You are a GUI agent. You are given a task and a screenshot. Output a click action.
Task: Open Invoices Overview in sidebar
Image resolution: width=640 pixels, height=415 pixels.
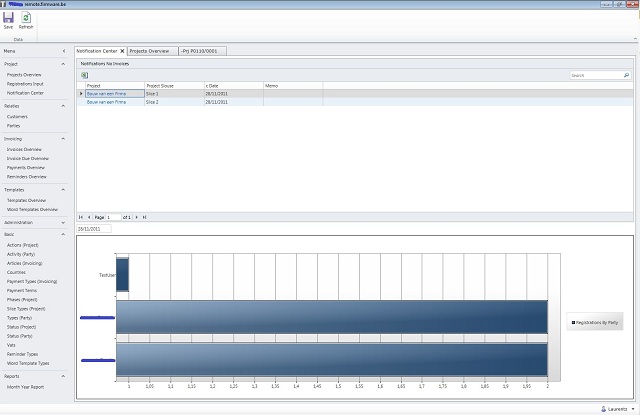click(24, 149)
